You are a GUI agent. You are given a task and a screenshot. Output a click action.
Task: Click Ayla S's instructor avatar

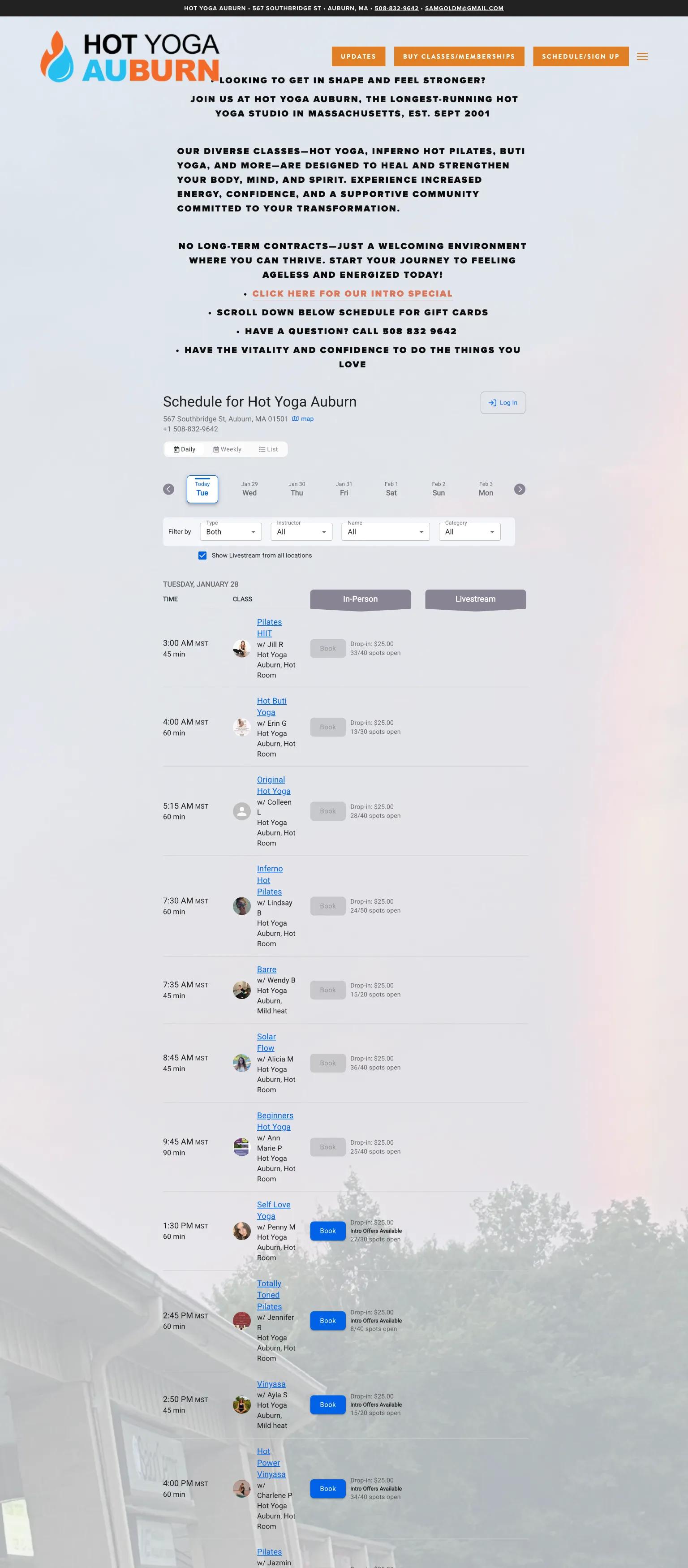pyautogui.click(x=242, y=1405)
